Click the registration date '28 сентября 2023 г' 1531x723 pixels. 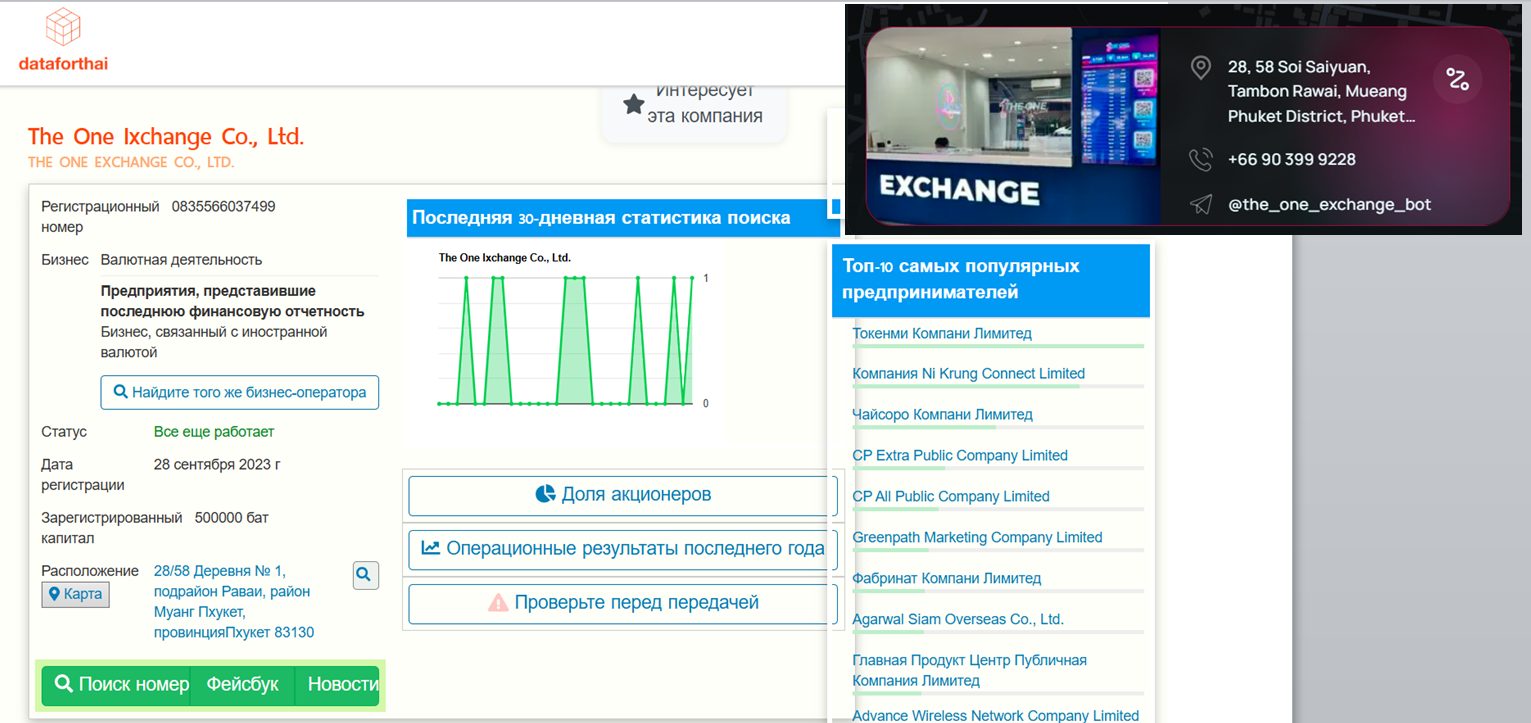click(x=217, y=464)
